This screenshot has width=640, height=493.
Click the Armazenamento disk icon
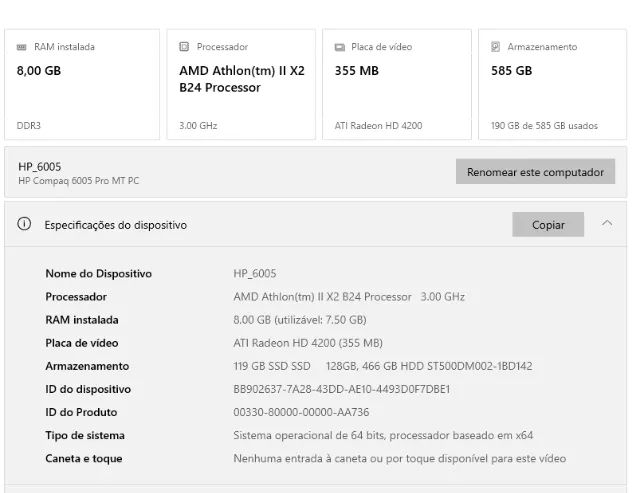pos(495,47)
